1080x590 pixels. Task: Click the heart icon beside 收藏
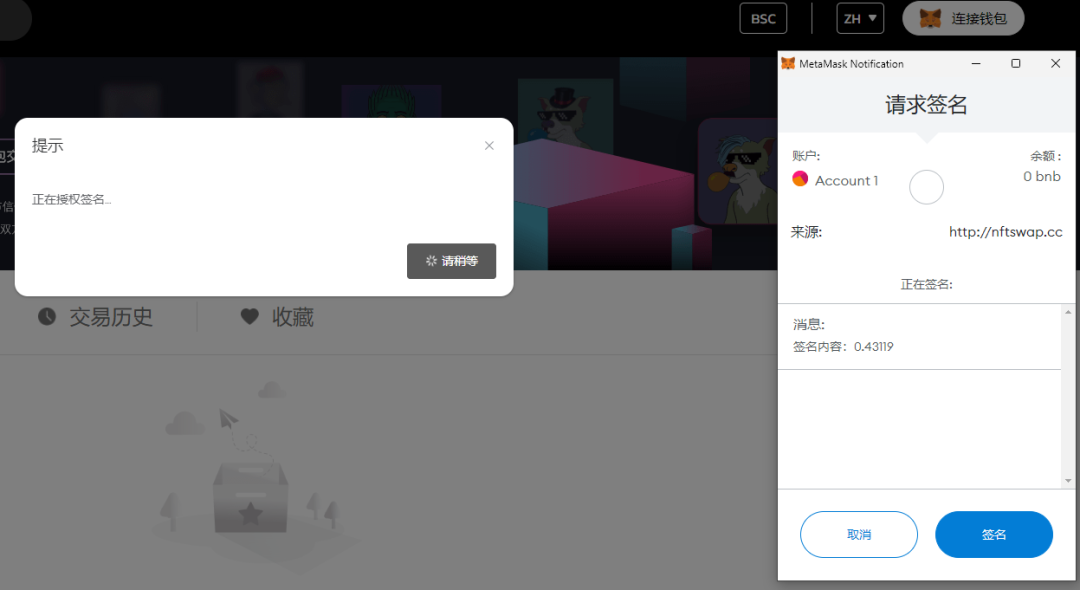[x=250, y=317]
